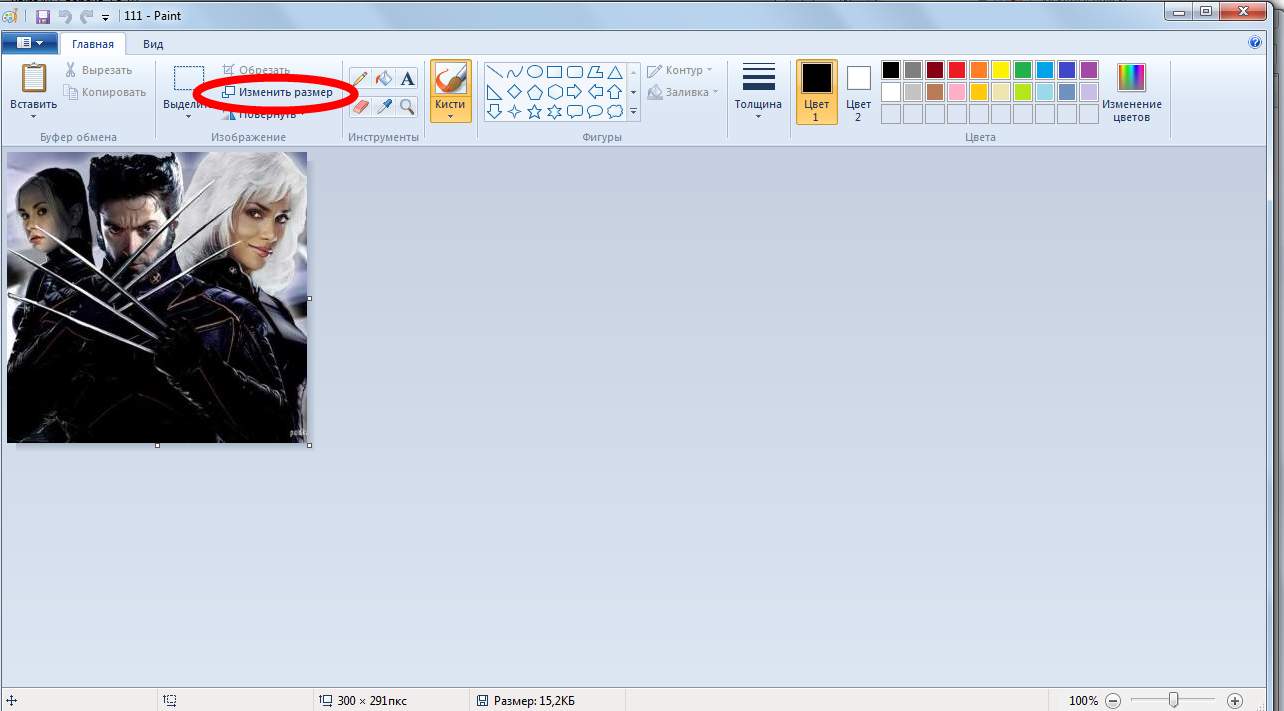Choose the Pentagon shape
1284x711 pixels.
pyautogui.click(x=535, y=92)
